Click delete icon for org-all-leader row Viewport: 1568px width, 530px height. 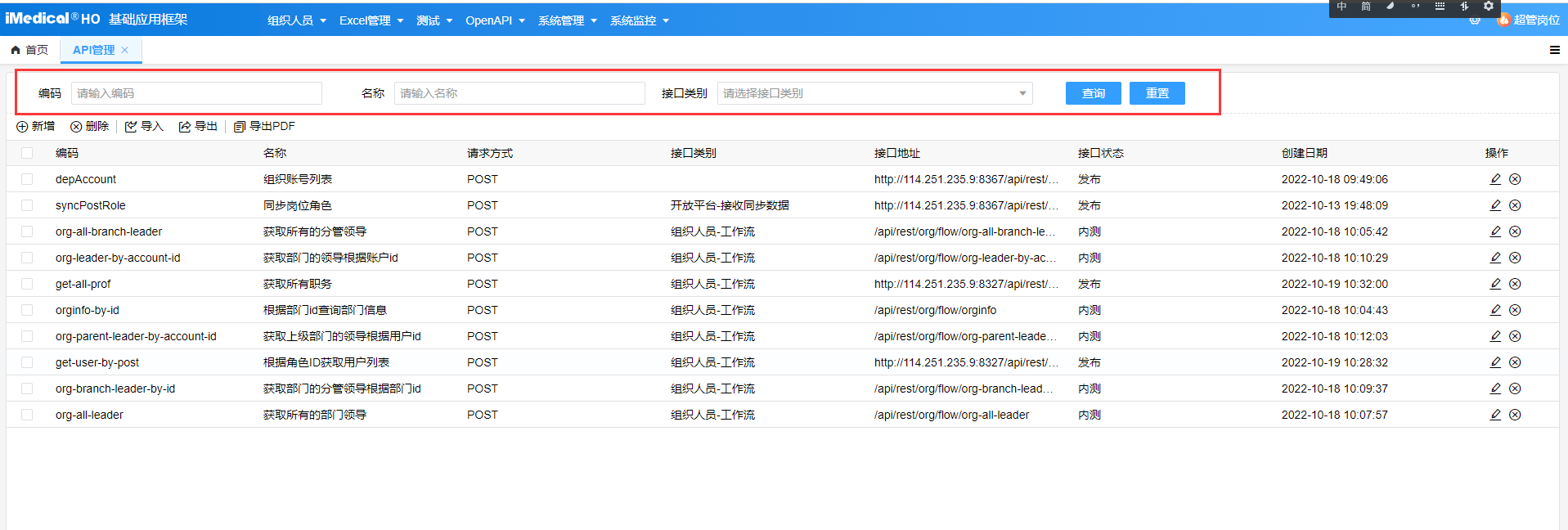click(x=1515, y=415)
